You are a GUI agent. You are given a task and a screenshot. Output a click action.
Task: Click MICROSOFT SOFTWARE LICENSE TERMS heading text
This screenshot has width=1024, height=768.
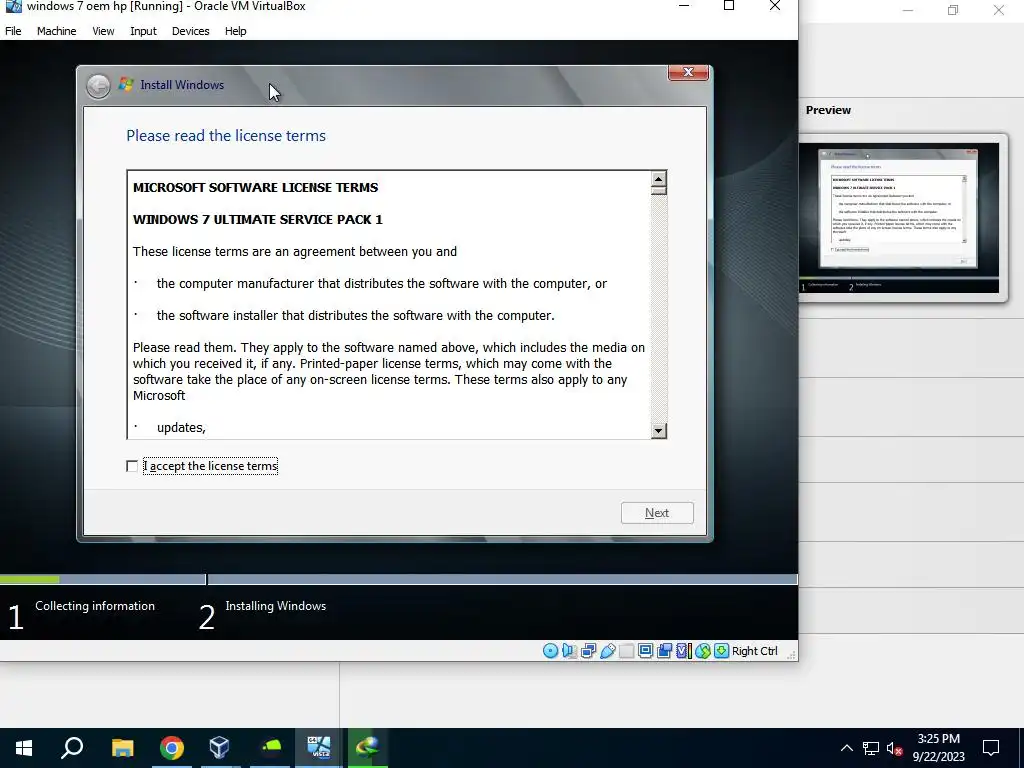(255, 187)
